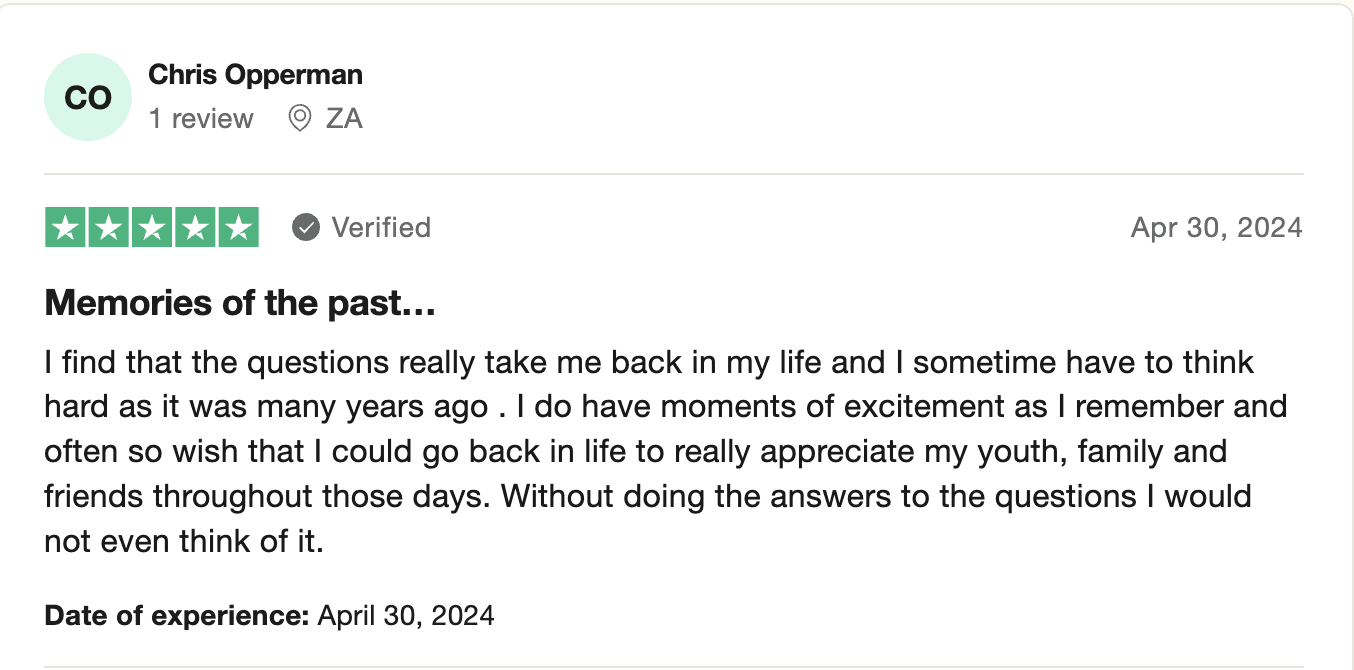This screenshot has width=1354, height=670.
Task: Click the April 30, 2024 experience date
Action: pyautogui.click(x=406, y=614)
